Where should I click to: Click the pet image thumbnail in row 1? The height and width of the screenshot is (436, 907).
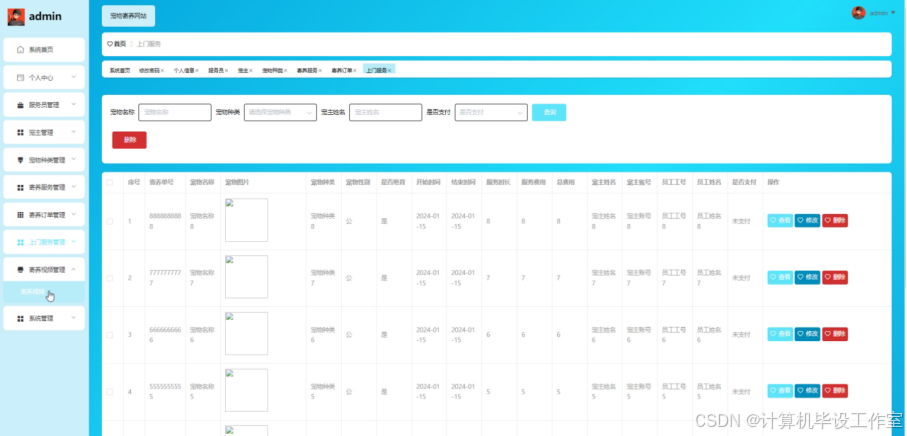(x=246, y=220)
